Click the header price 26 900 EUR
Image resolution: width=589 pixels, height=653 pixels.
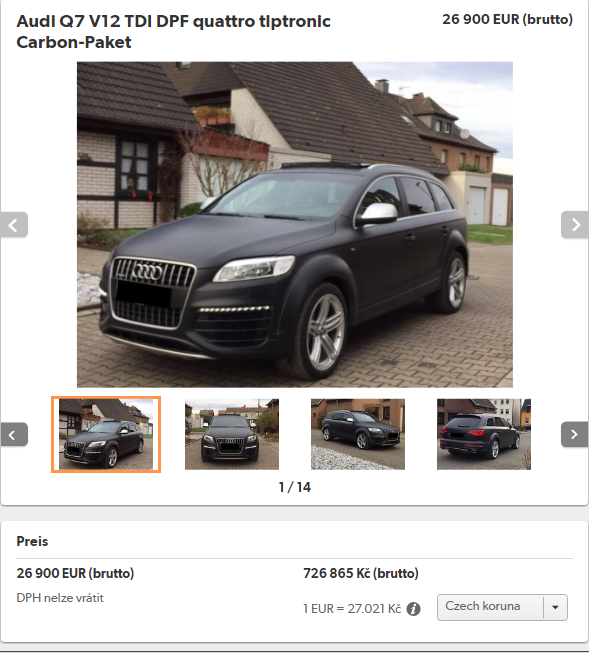(507, 19)
